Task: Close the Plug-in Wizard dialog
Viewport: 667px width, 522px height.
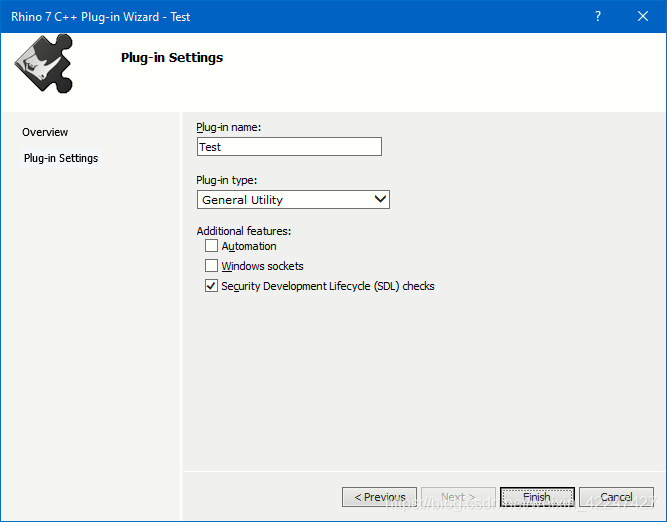Action: (643, 17)
